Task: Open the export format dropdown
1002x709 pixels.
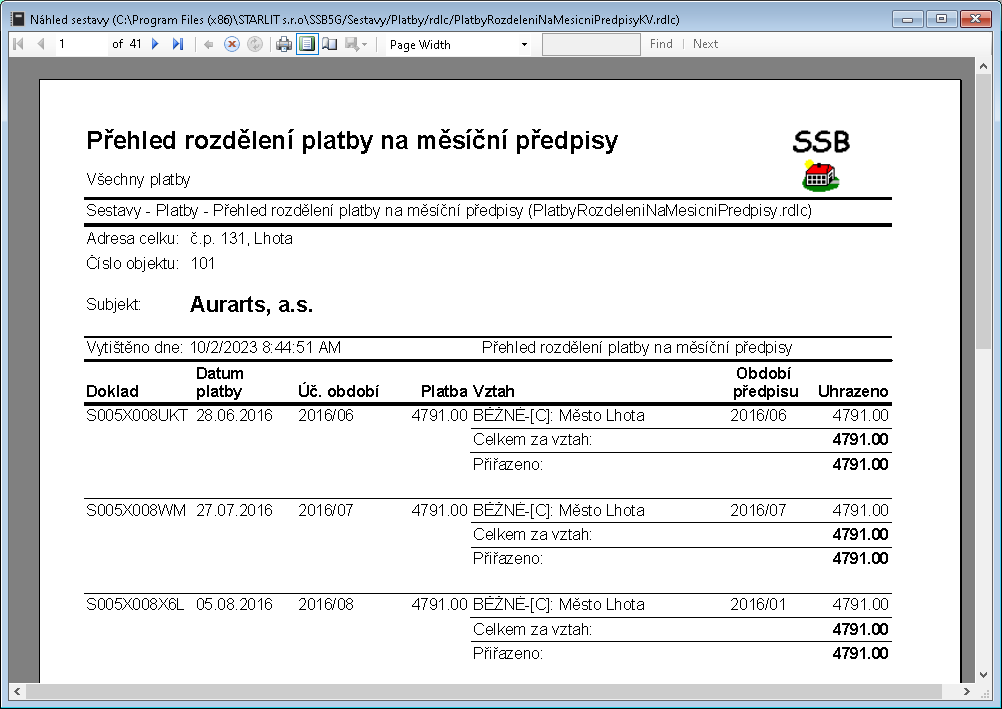Action: [357, 44]
